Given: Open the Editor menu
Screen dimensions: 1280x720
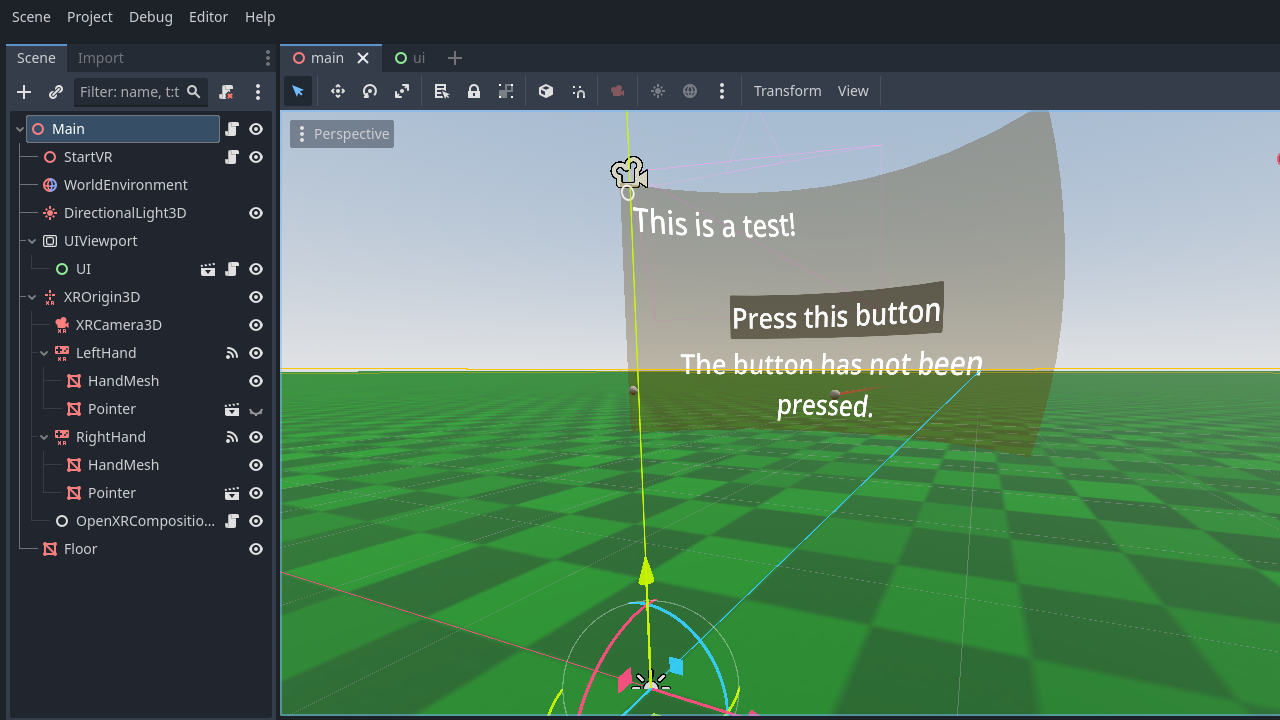Looking at the screenshot, I should (x=208, y=17).
